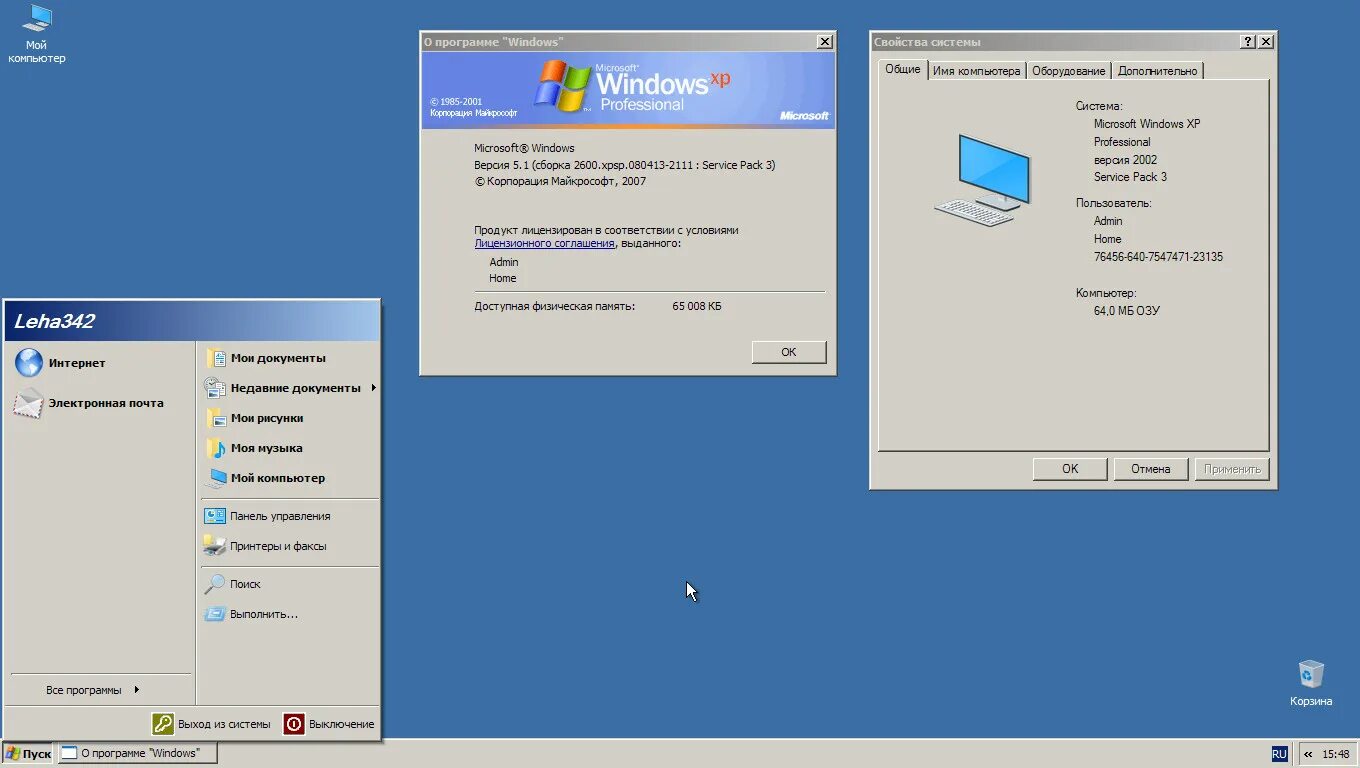This screenshot has height=768, width=1360.
Task: Open the My Computer desktop icon
Action: point(37,33)
